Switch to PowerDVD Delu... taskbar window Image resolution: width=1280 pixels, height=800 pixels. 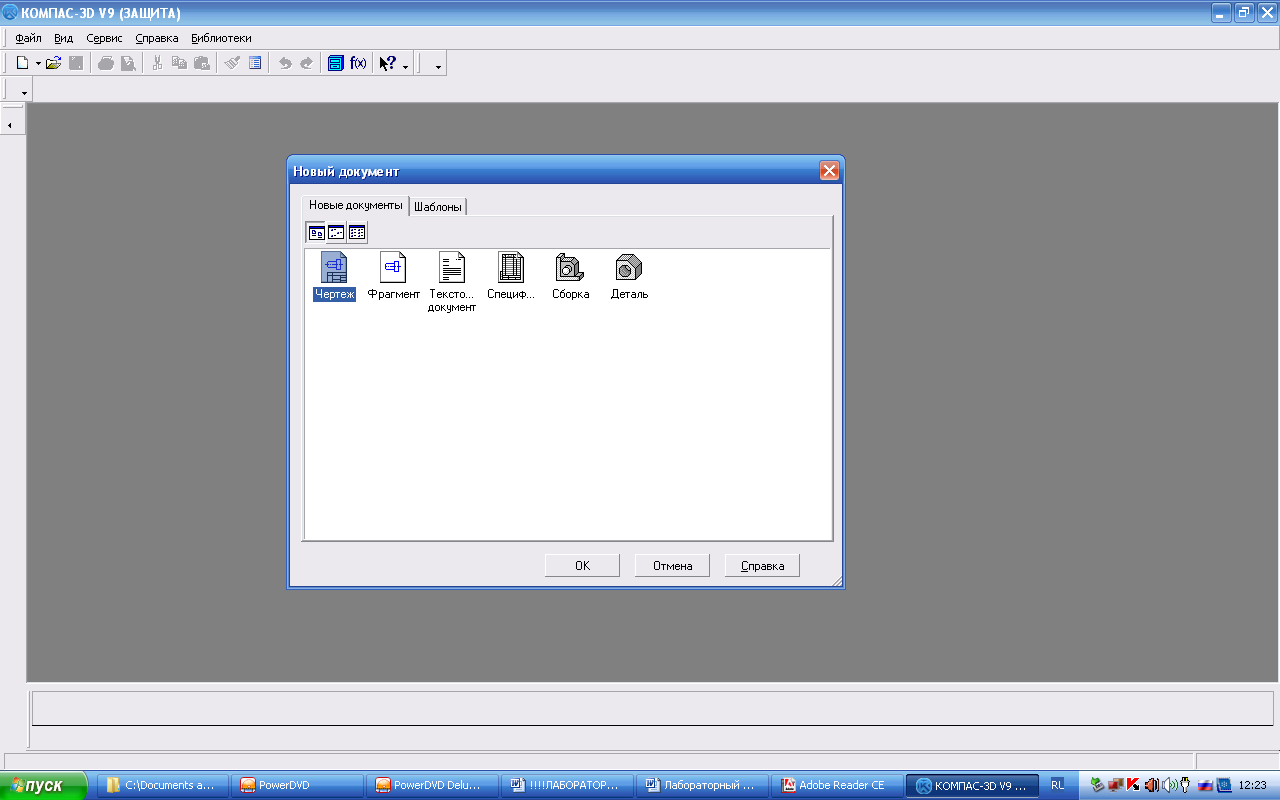click(x=432, y=785)
